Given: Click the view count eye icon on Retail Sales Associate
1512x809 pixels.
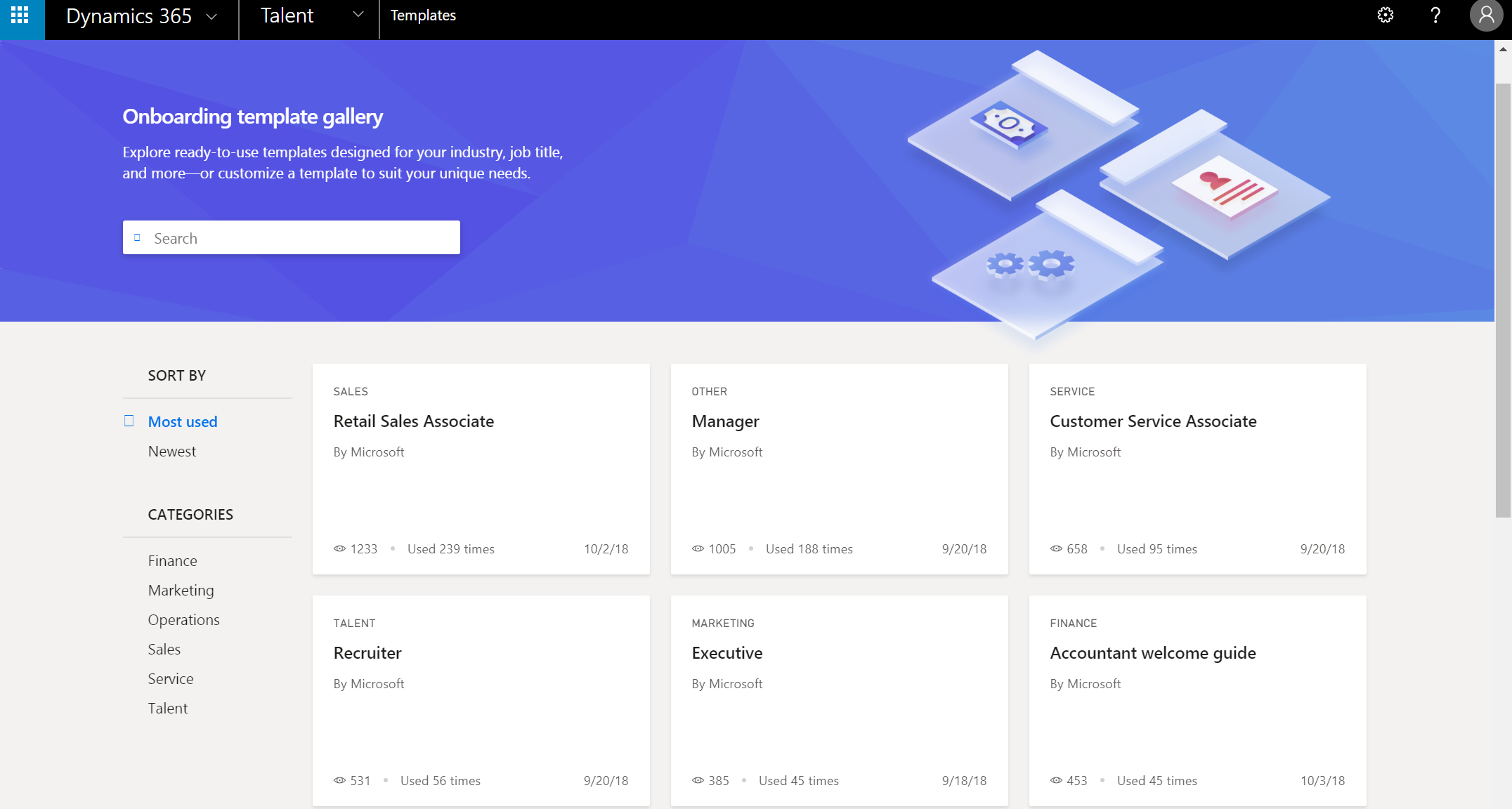Looking at the screenshot, I should click(340, 548).
